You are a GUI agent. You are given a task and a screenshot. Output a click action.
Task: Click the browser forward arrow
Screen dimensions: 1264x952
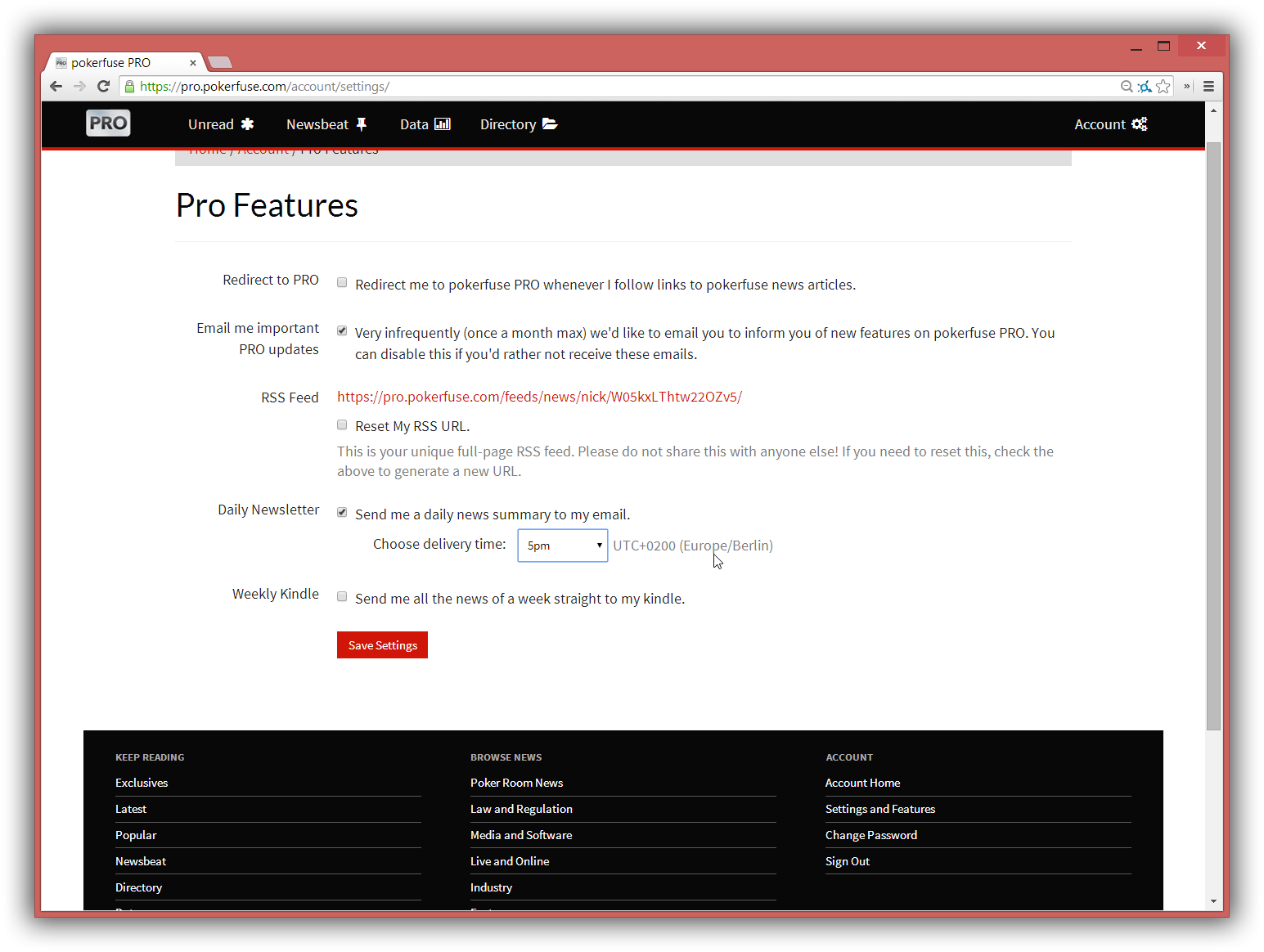click(x=79, y=87)
